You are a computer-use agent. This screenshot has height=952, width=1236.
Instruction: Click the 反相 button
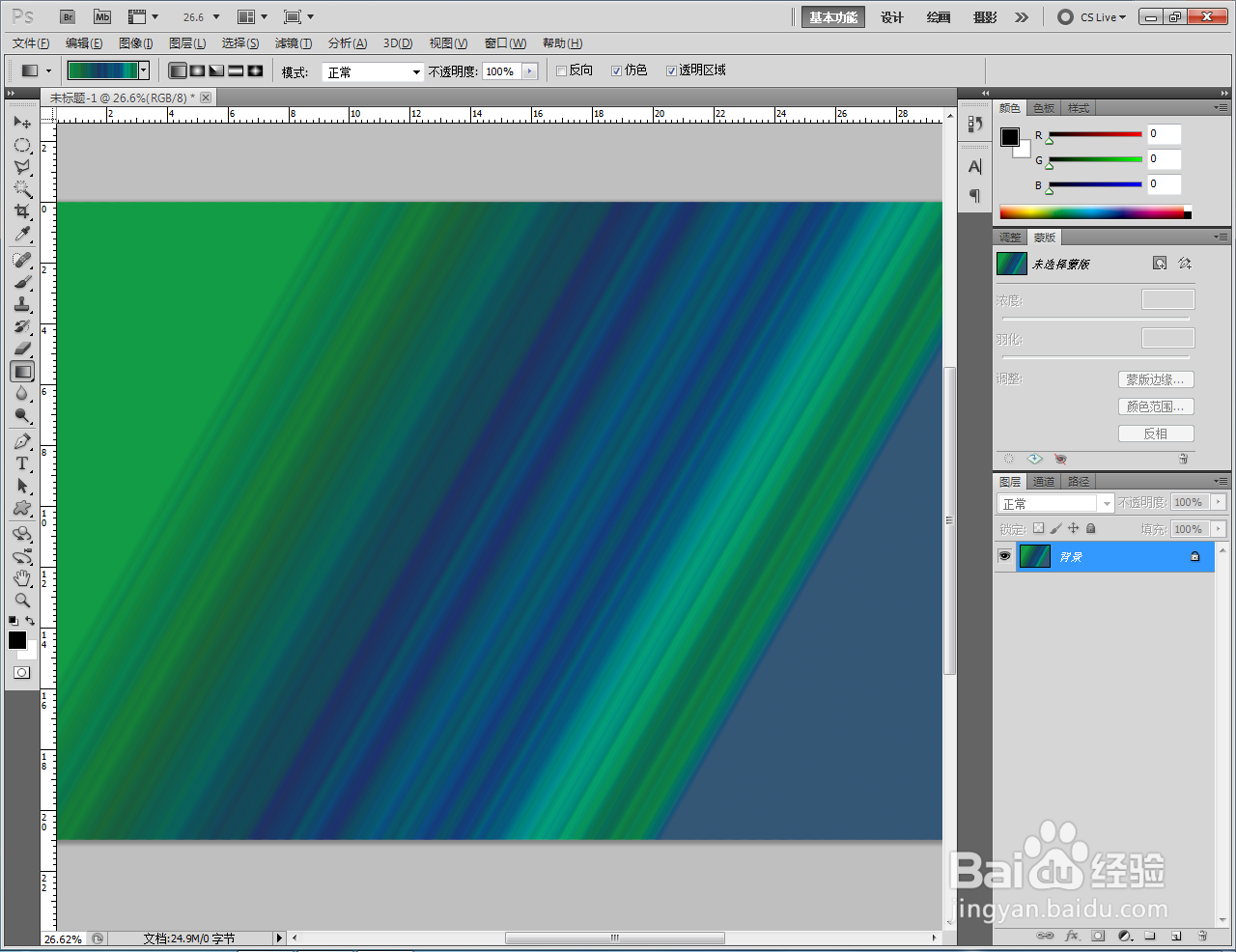click(1156, 434)
